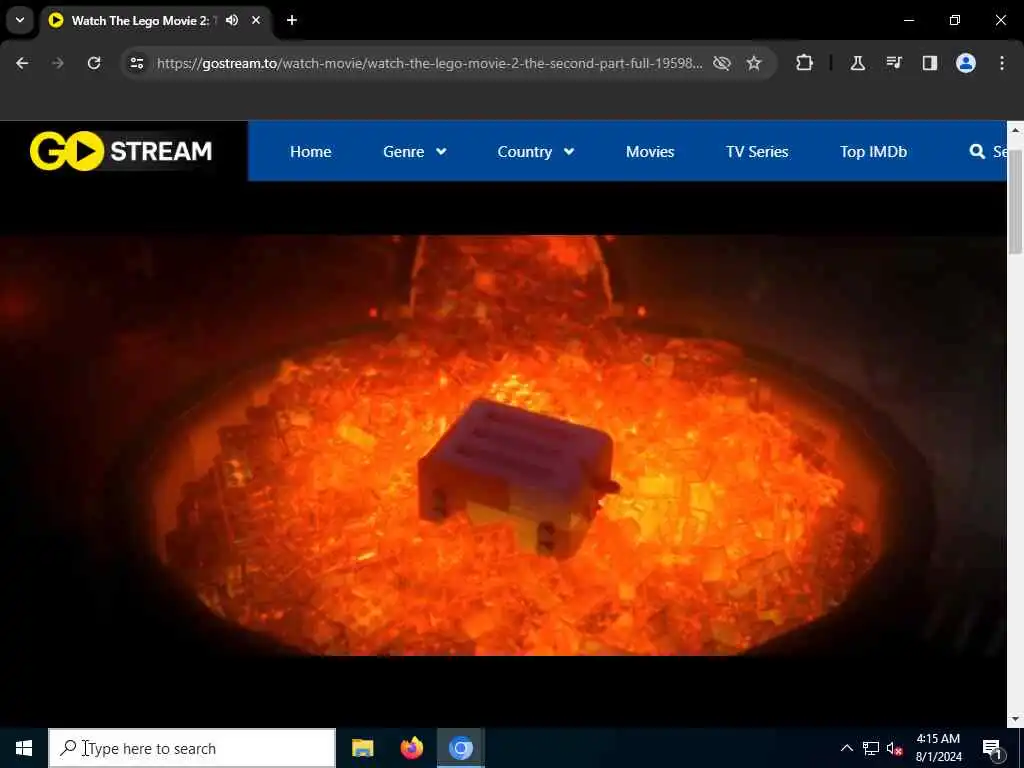Go to Home in site navigation
Screen dimensions: 1024x768
click(x=310, y=152)
